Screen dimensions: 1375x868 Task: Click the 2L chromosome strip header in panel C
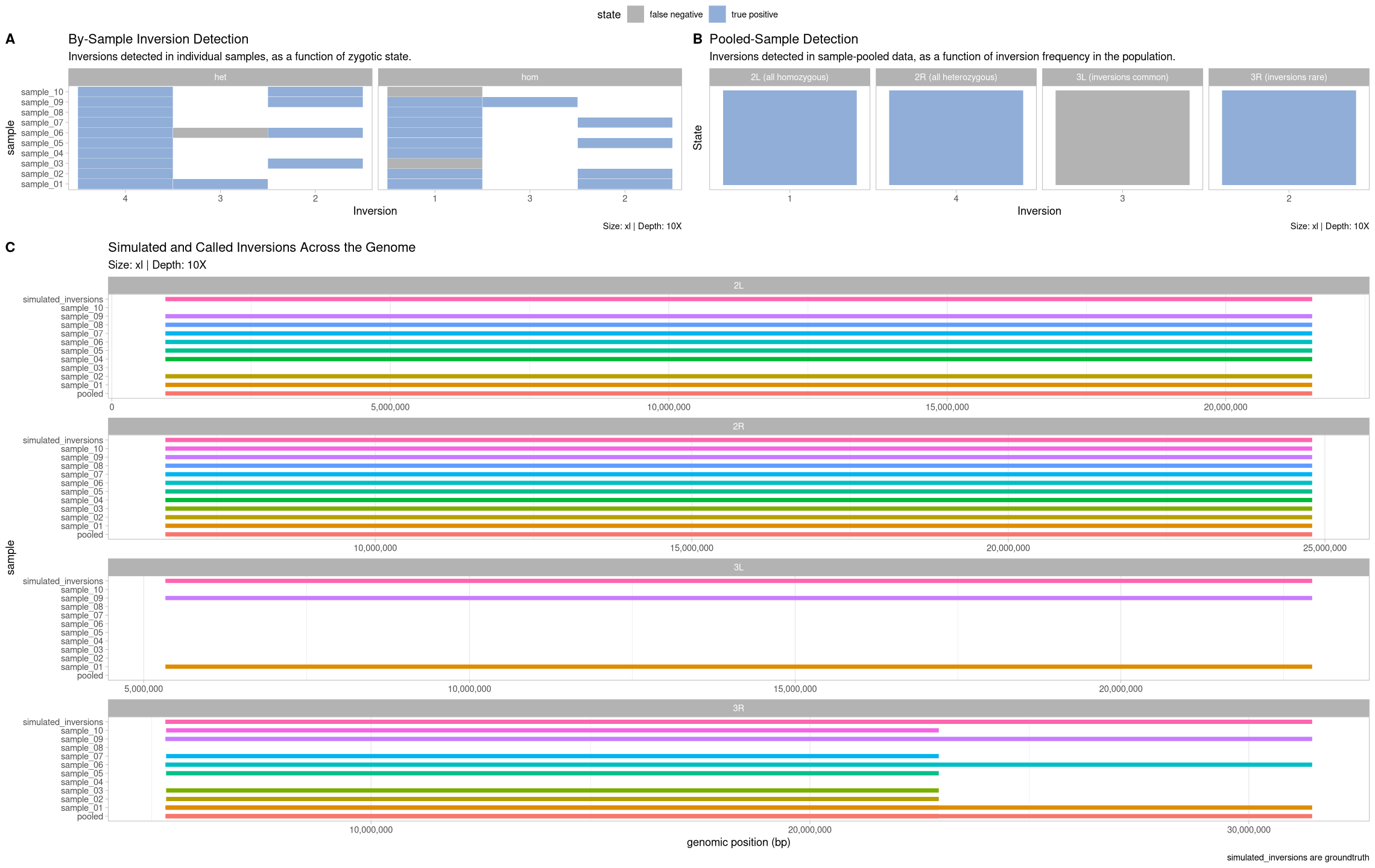[738, 286]
